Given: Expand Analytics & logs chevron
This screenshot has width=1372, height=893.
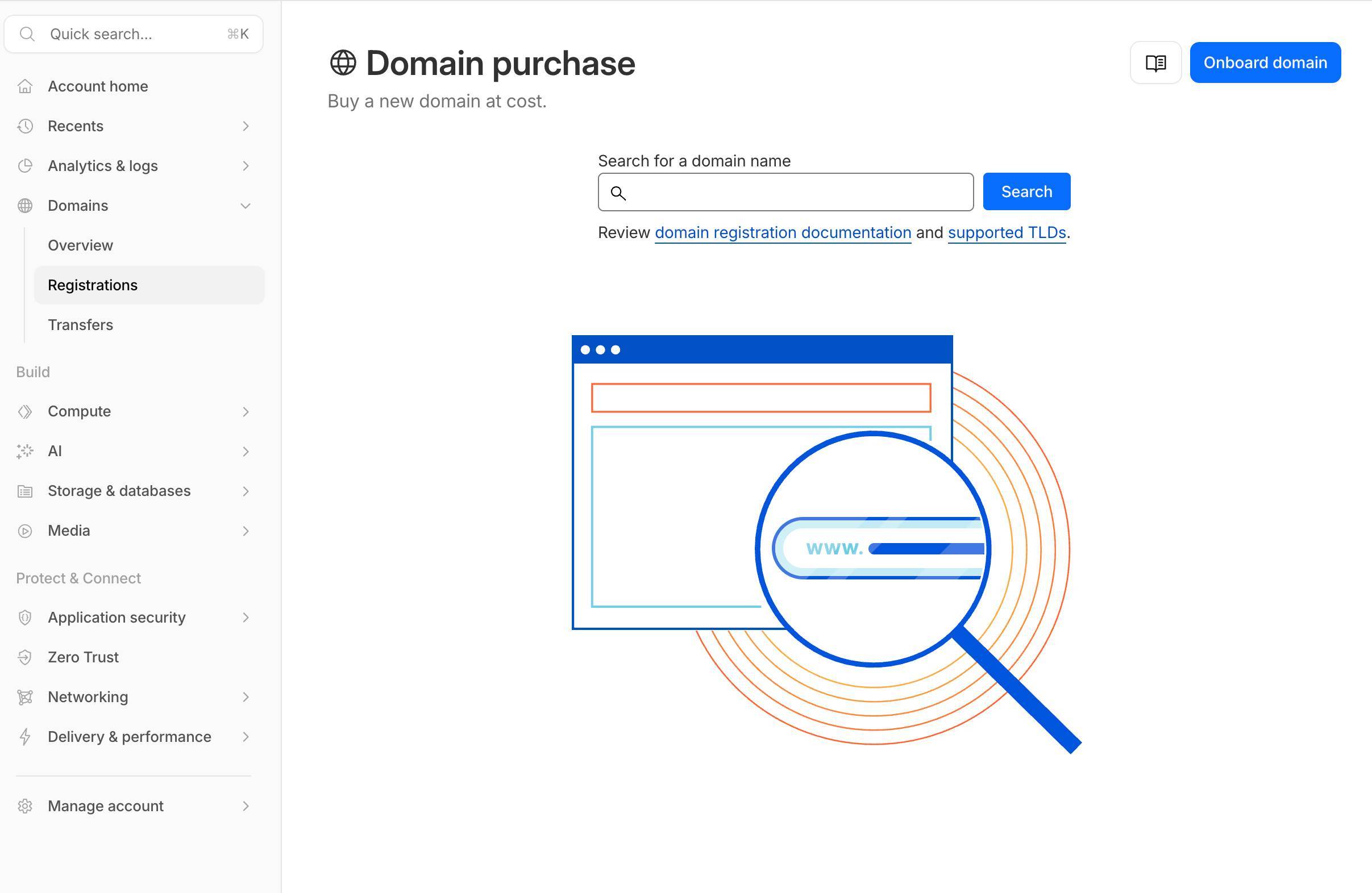Looking at the screenshot, I should coord(246,166).
